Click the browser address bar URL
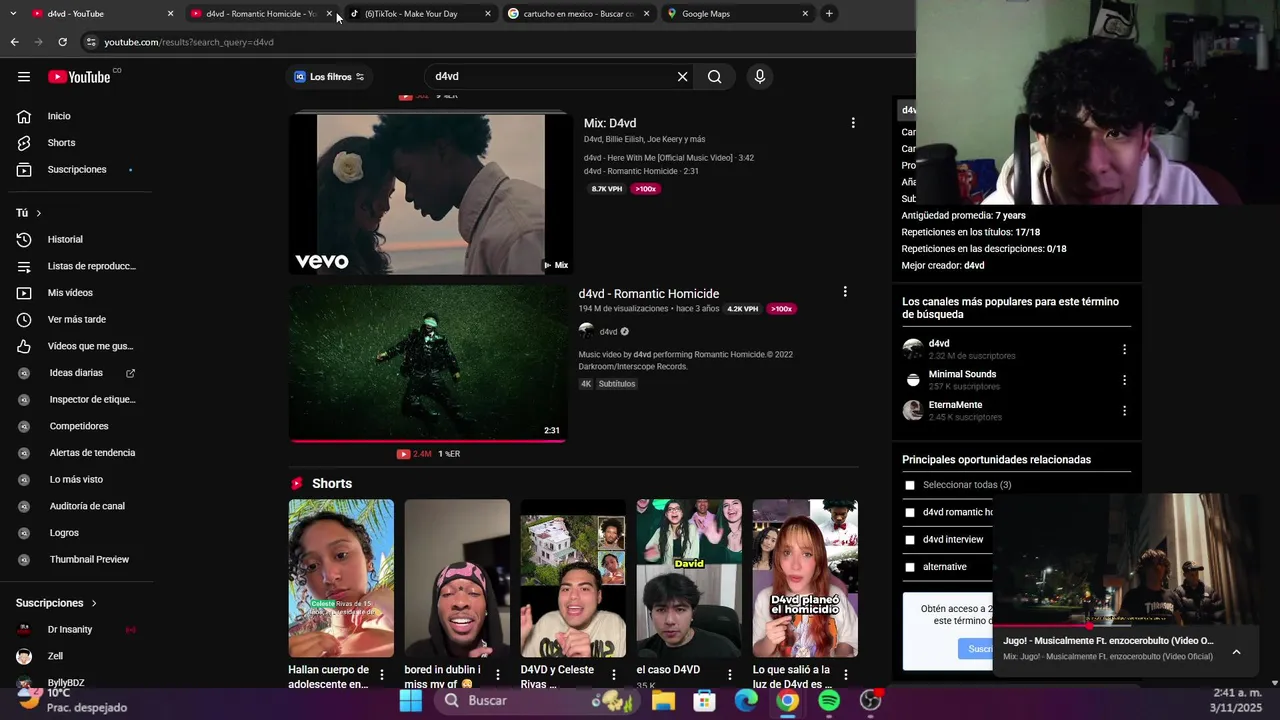Screen dimensions: 1280x720 189,42
